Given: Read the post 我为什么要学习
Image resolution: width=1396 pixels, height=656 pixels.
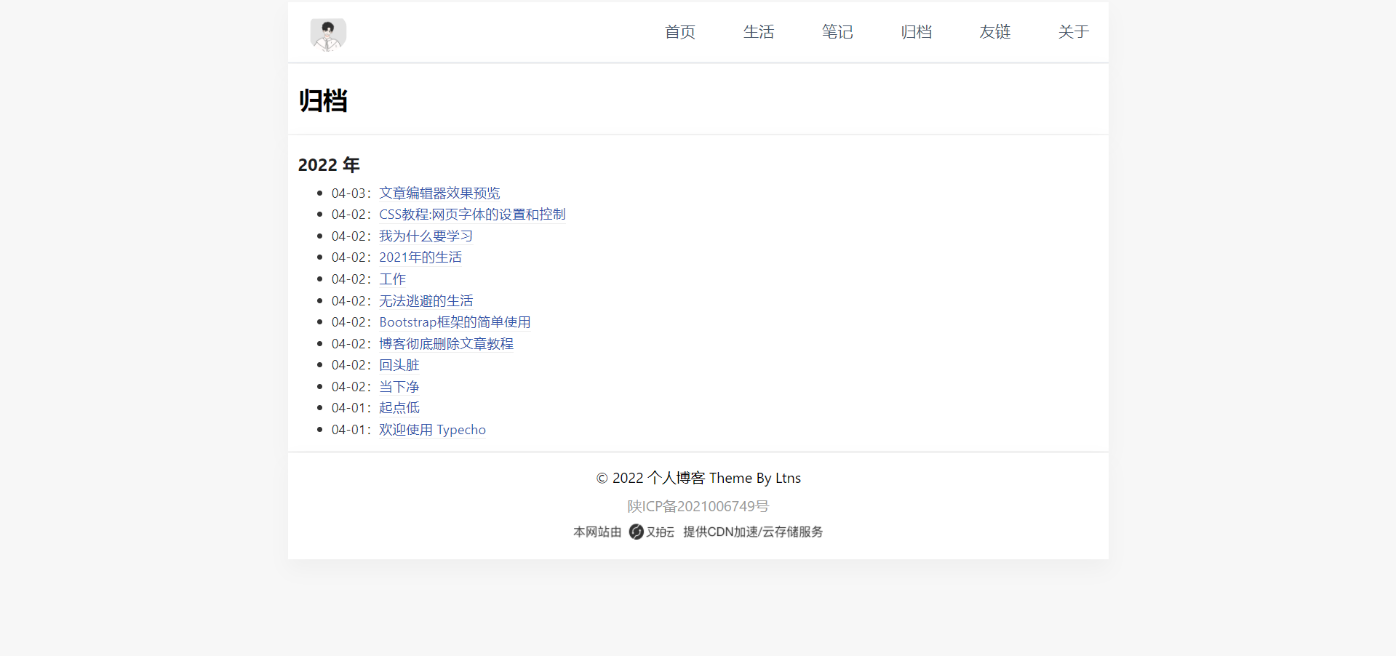Looking at the screenshot, I should click(425, 236).
